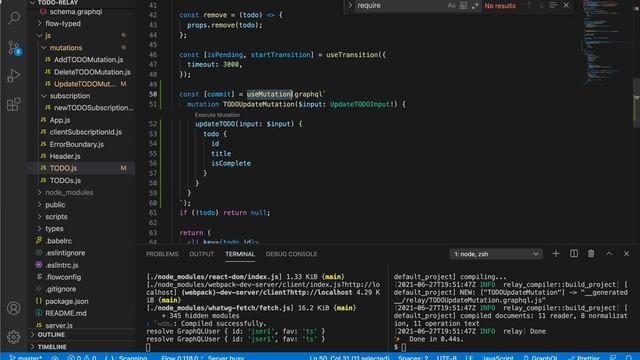Viewport: 640px width, 360px height.
Task: Open ErrorBoundary.js file
Action: click(x=76, y=144)
